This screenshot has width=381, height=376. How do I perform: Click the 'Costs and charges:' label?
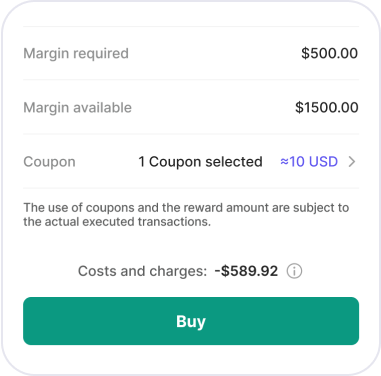[143, 271]
